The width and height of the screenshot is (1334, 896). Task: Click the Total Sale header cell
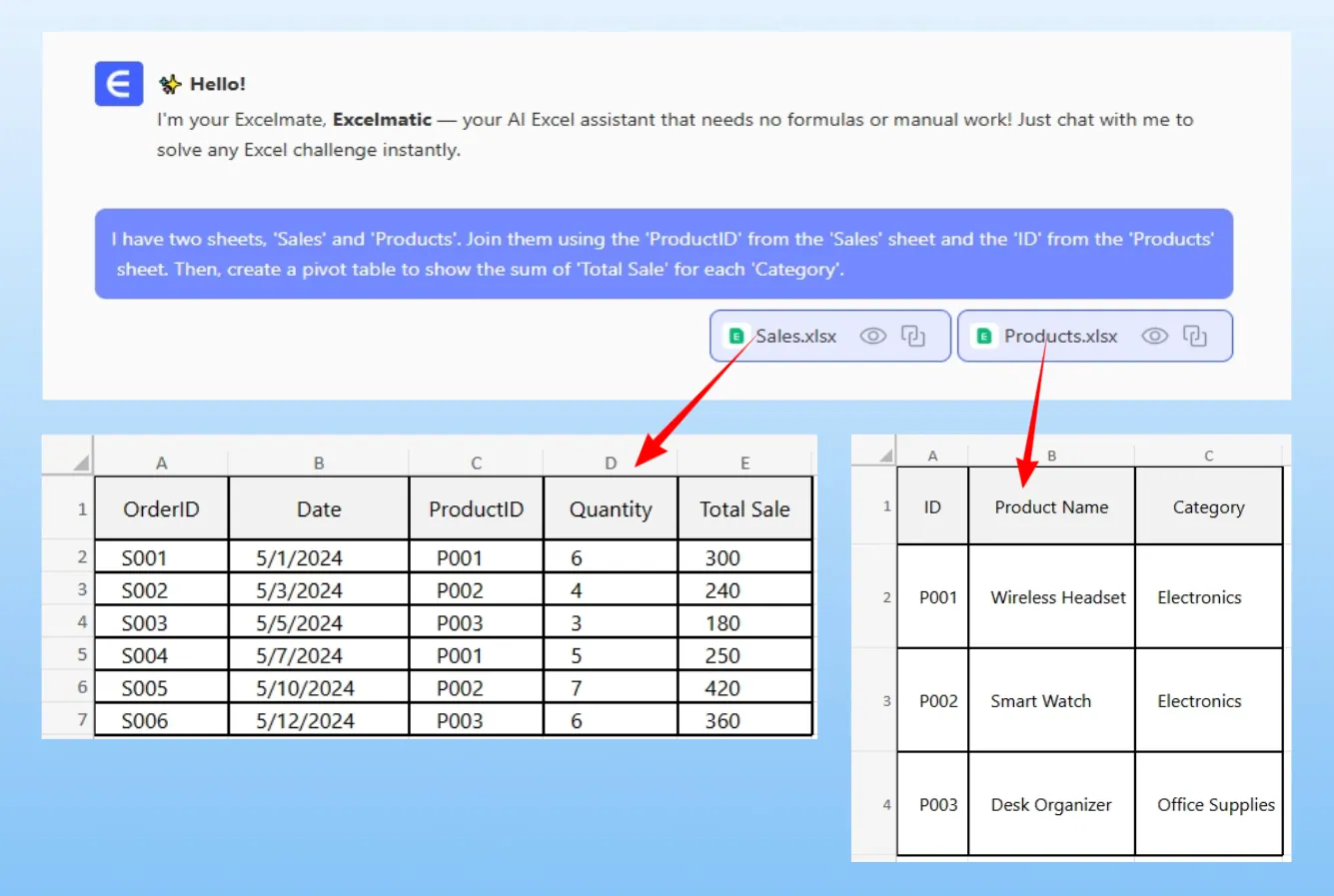coord(744,509)
